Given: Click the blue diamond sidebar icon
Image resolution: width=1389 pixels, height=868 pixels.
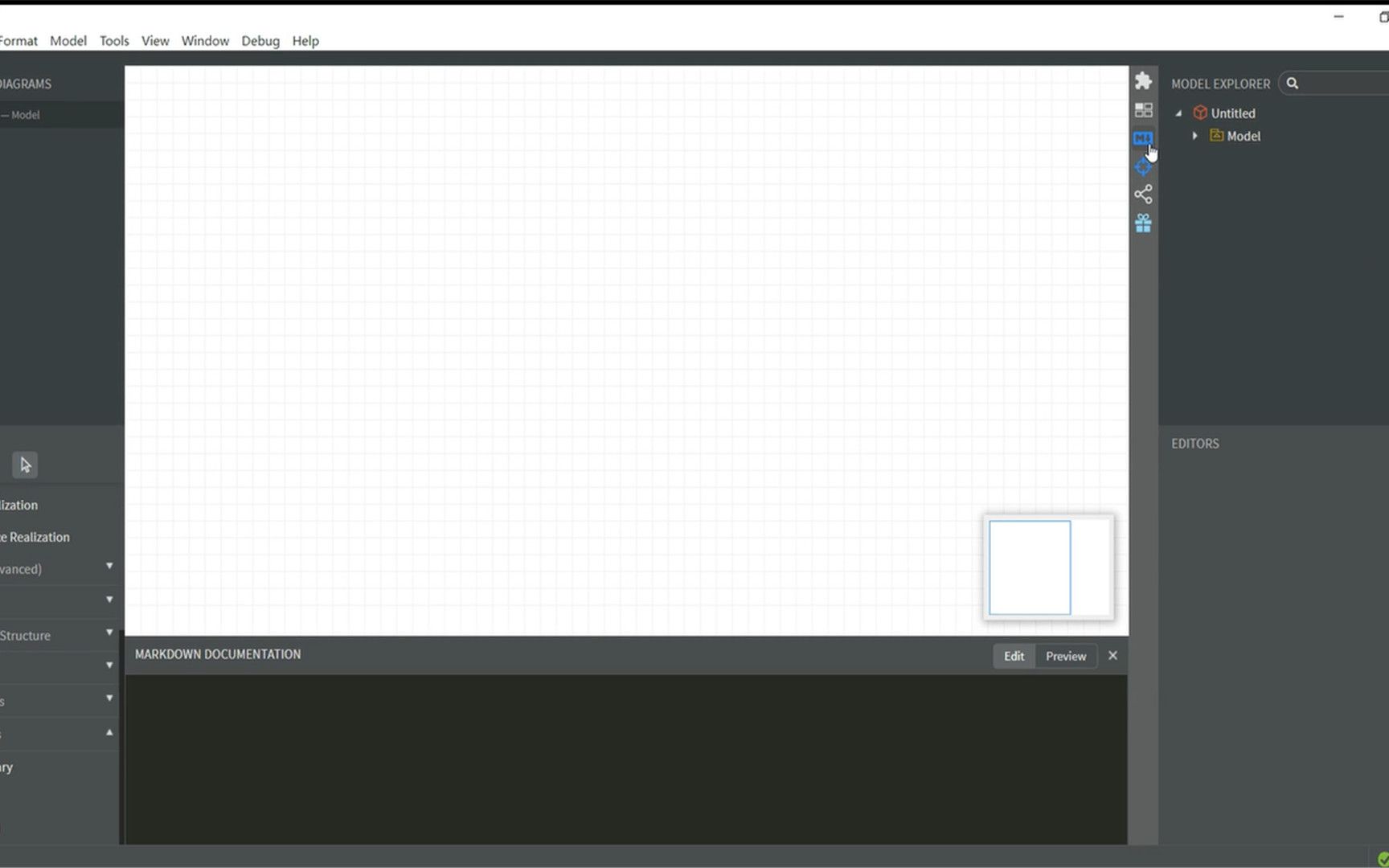Looking at the screenshot, I should (1144, 166).
